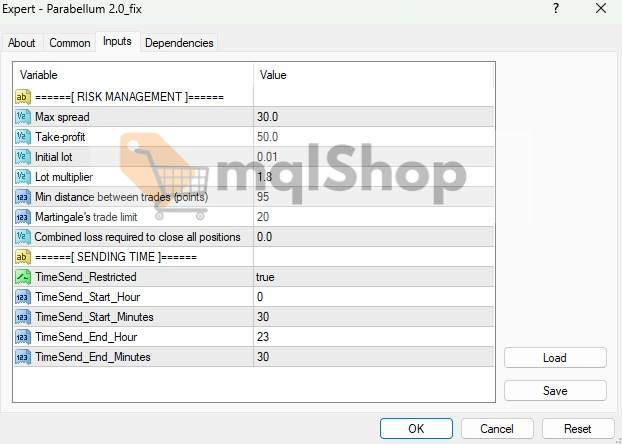Switch to the Common tab
This screenshot has width=622, height=444.
coord(70,43)
